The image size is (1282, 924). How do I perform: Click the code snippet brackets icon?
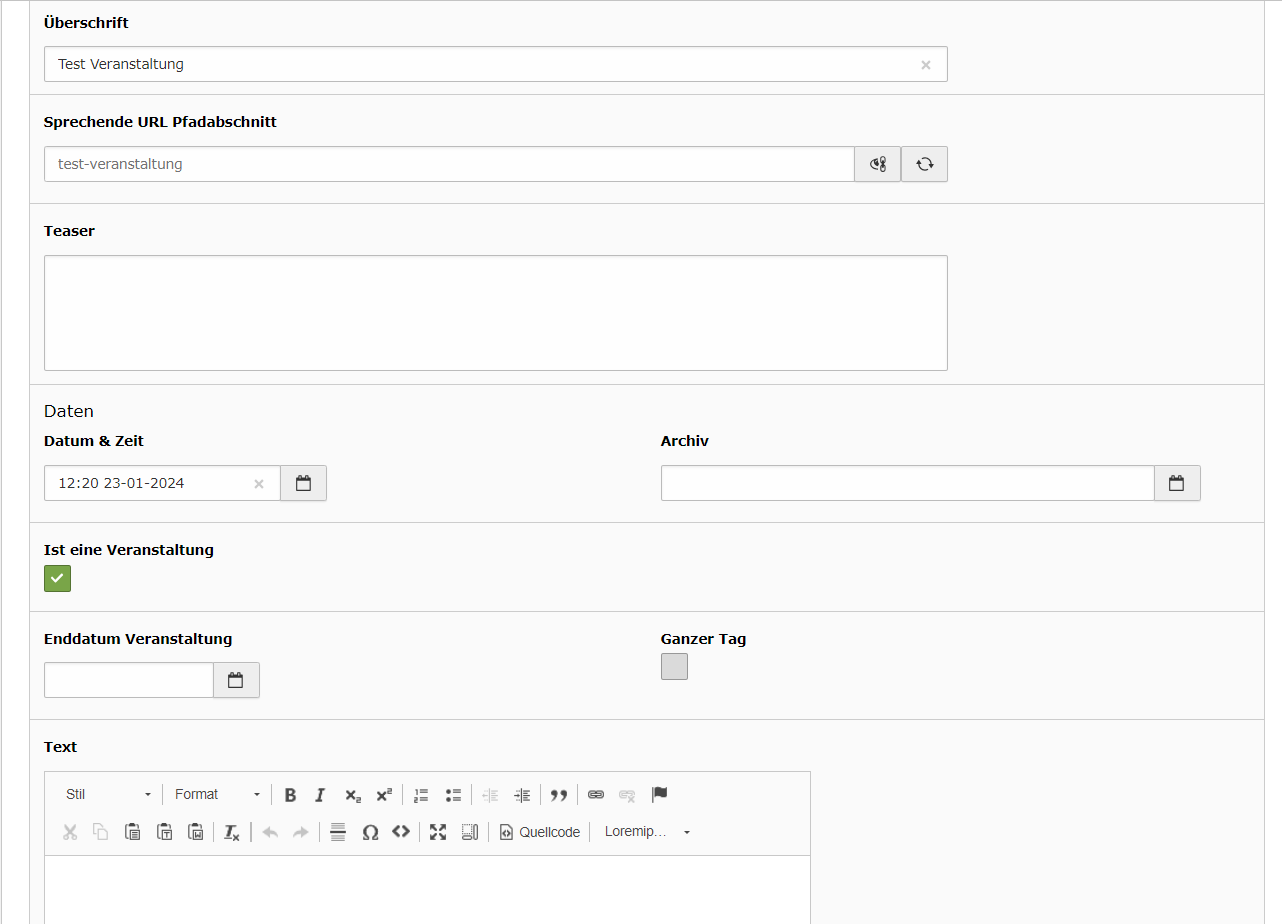click(401, 832)
